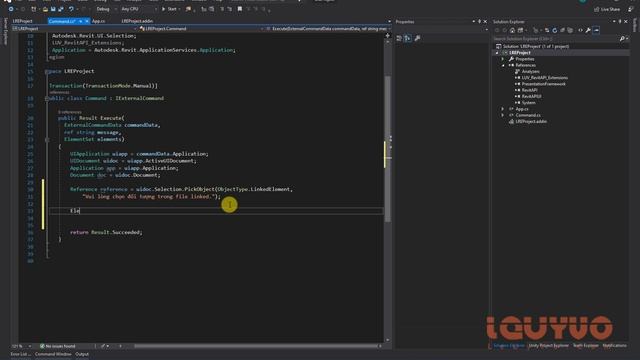Click the Home icon in Solution Explorer
Image resolution: width=640 pixels, height=360 pixels.
pos(512,30)
